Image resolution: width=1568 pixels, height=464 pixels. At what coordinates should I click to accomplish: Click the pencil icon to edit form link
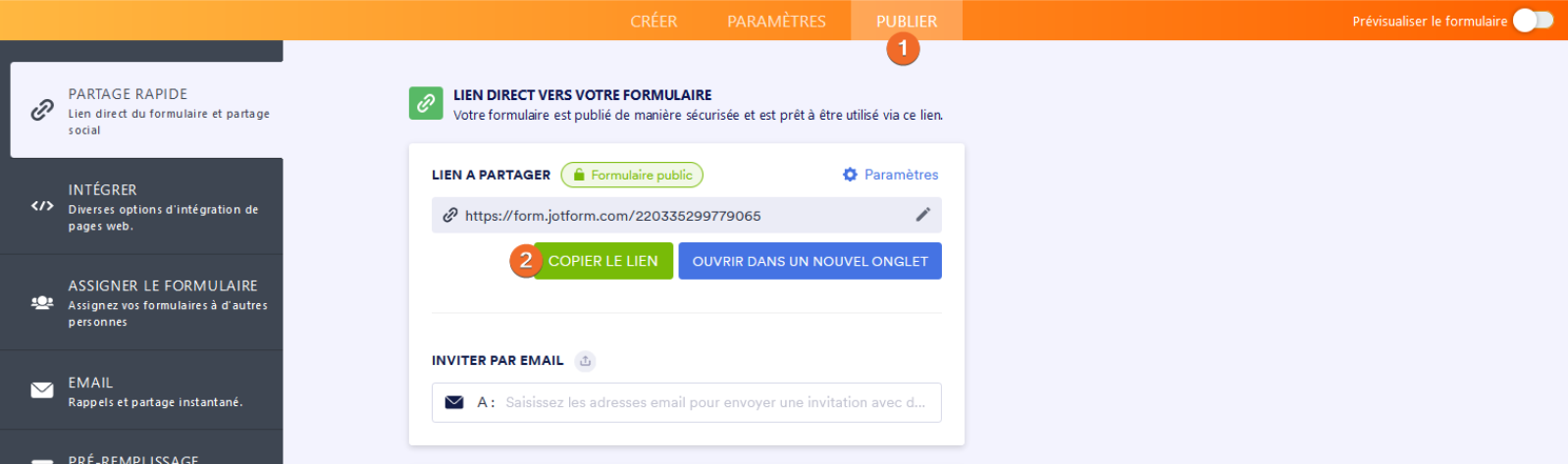tap(922, 215)
